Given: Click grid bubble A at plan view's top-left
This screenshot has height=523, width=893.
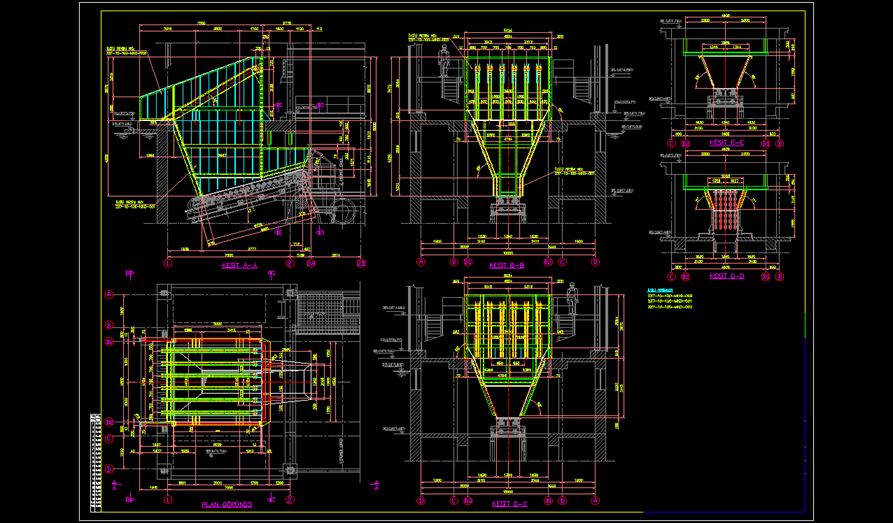Looking at the screenshot, I should click(x=109, y=294).
